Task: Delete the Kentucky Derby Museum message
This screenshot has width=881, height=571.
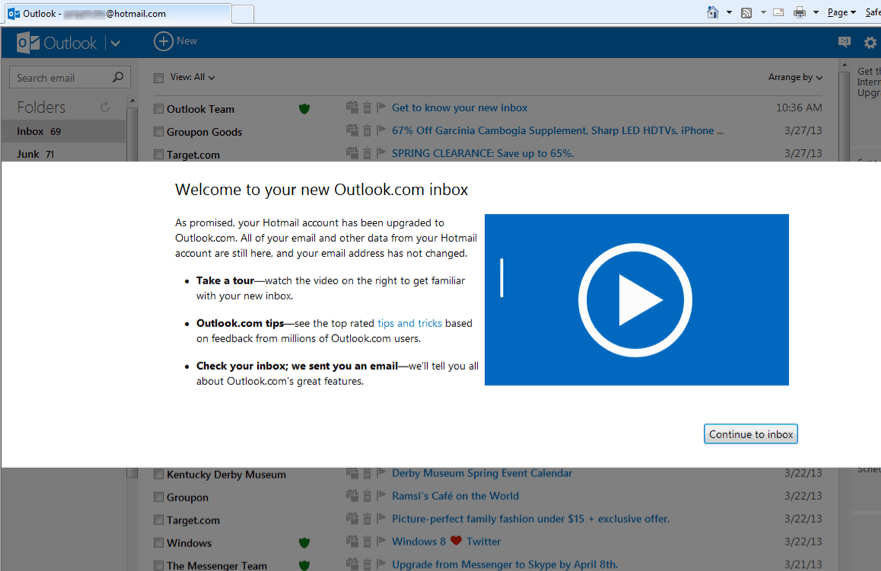Action: click(x=367, y=474)
